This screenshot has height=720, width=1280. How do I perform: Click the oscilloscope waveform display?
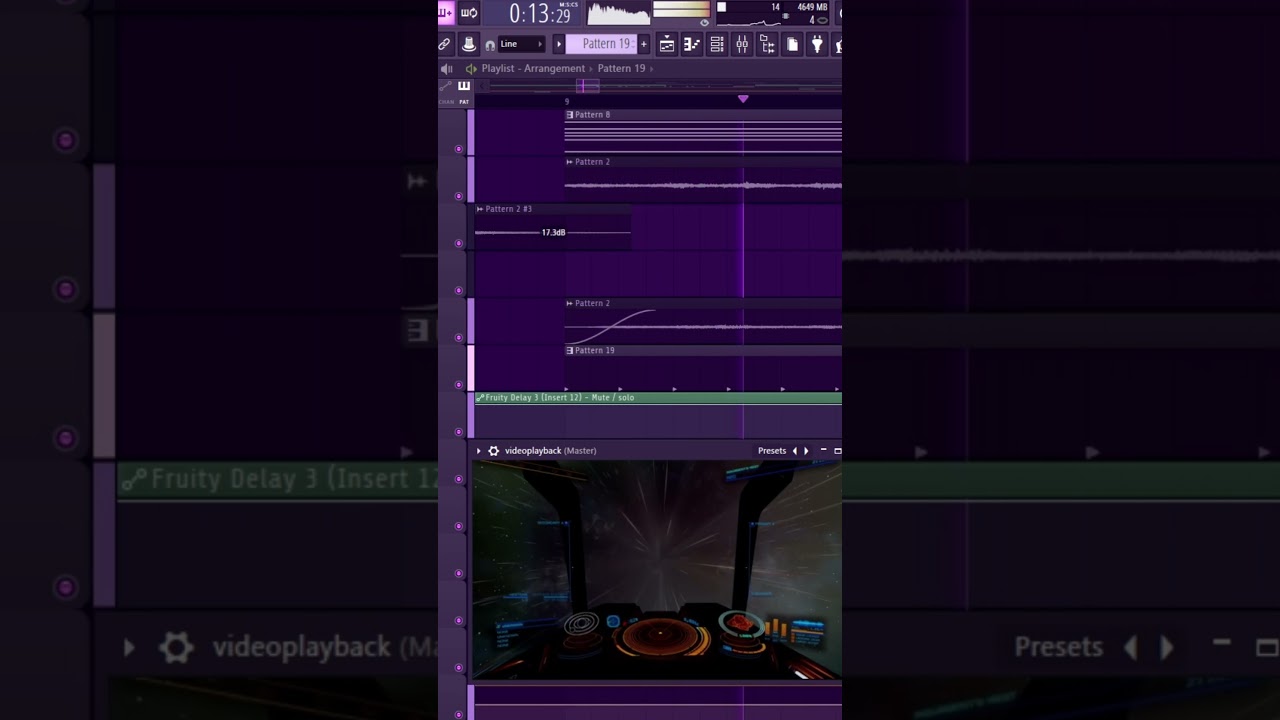[618, 14]
